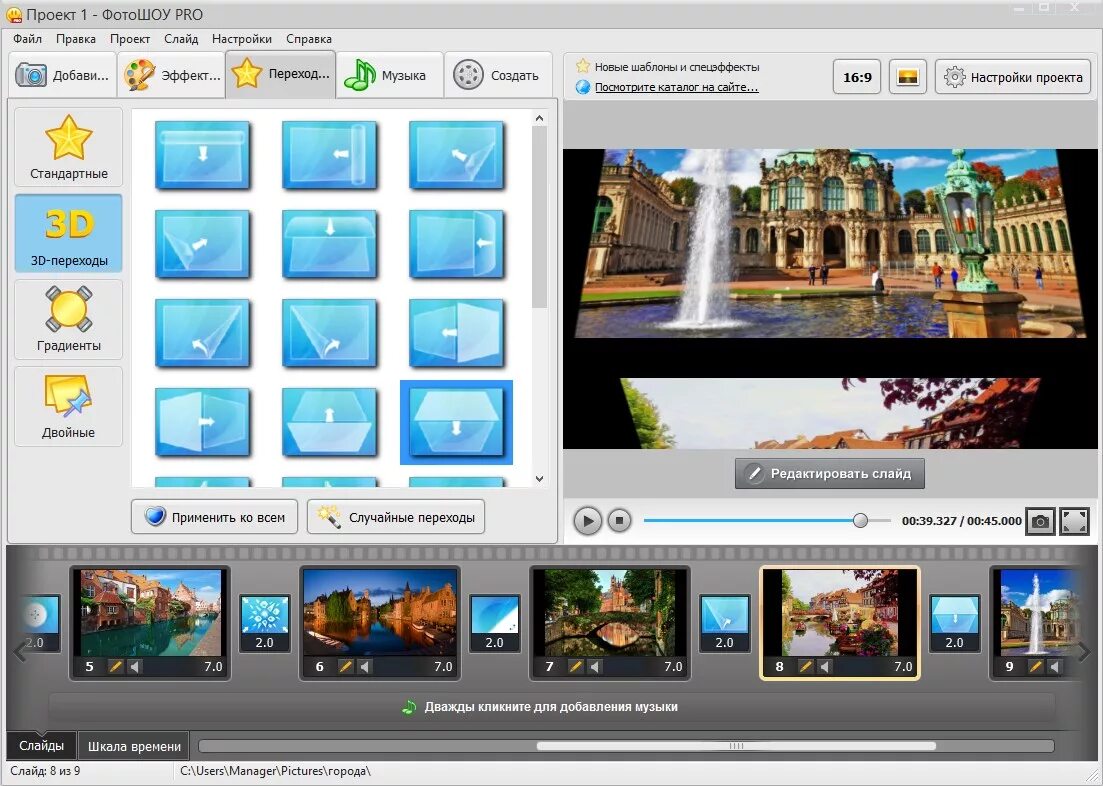Toggle sound on slide 8

tap(825, 666)
